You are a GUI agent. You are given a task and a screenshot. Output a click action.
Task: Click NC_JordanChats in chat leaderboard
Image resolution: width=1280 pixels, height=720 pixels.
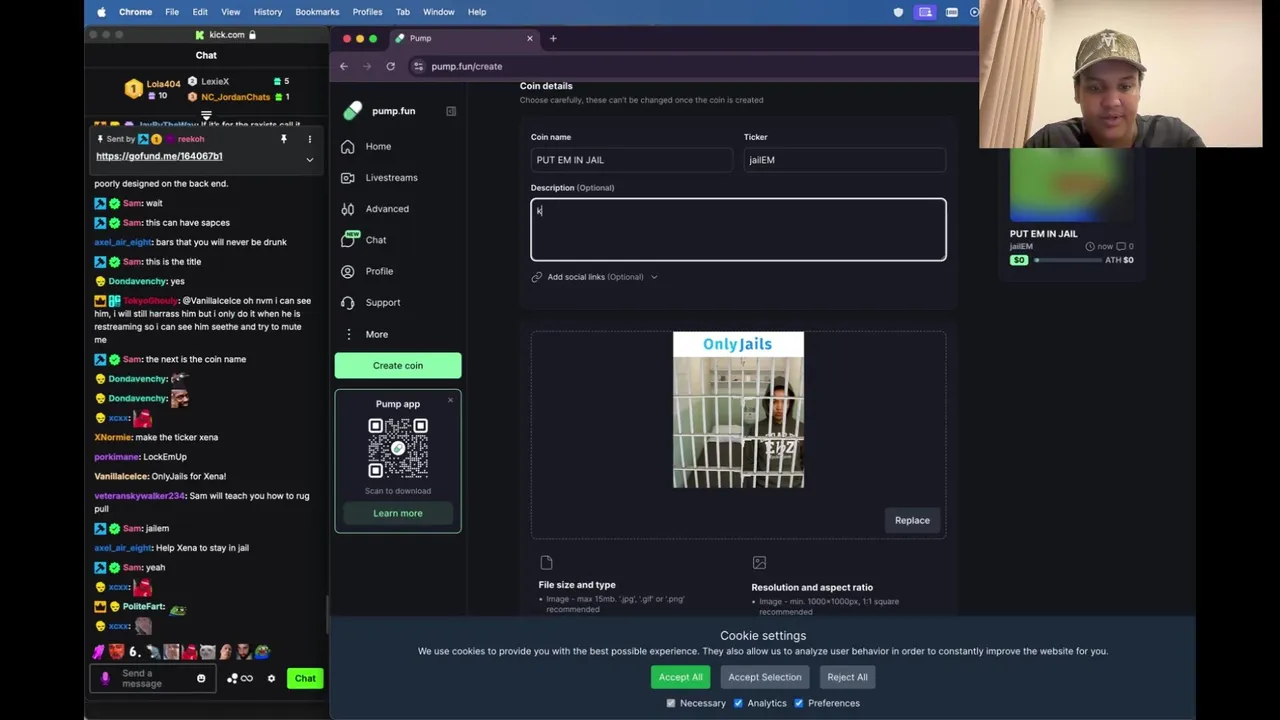point(236,97)
